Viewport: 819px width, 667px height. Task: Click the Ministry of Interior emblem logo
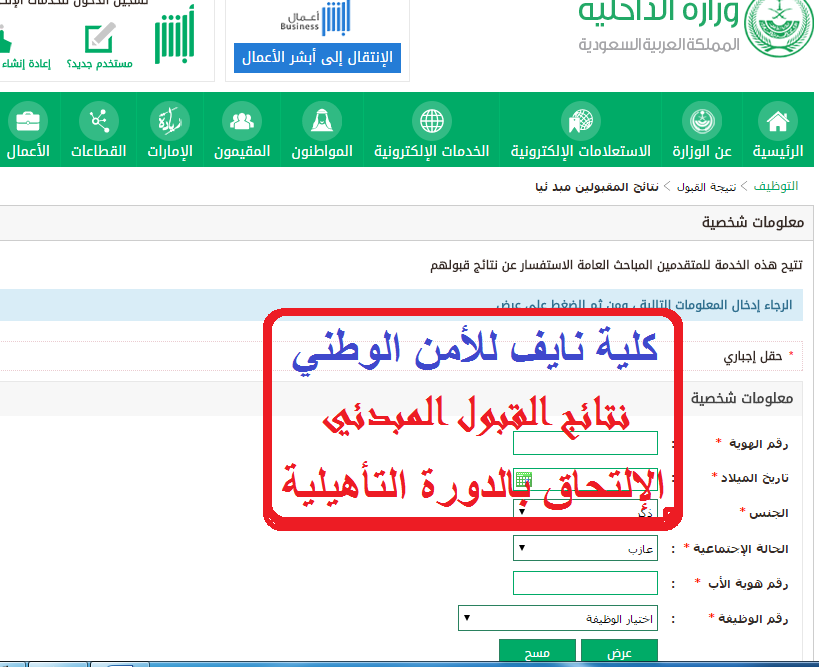(x=778, y=27)
